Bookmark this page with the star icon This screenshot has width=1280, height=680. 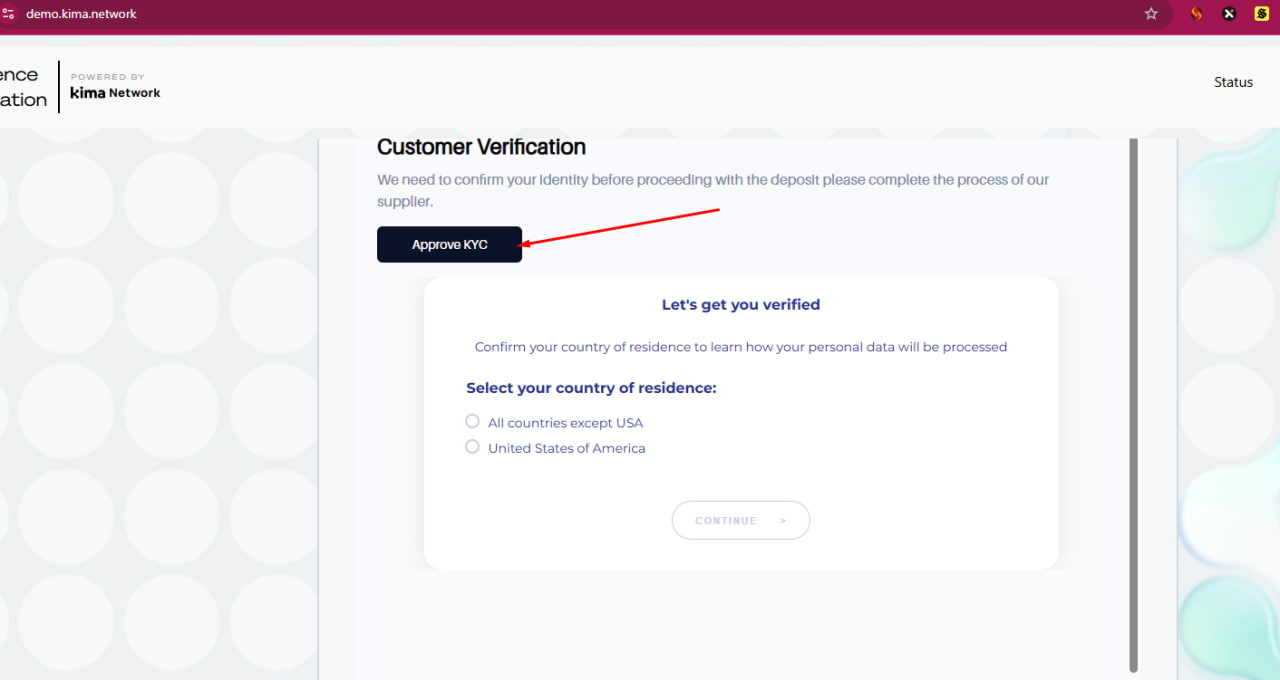(1151, 14)
